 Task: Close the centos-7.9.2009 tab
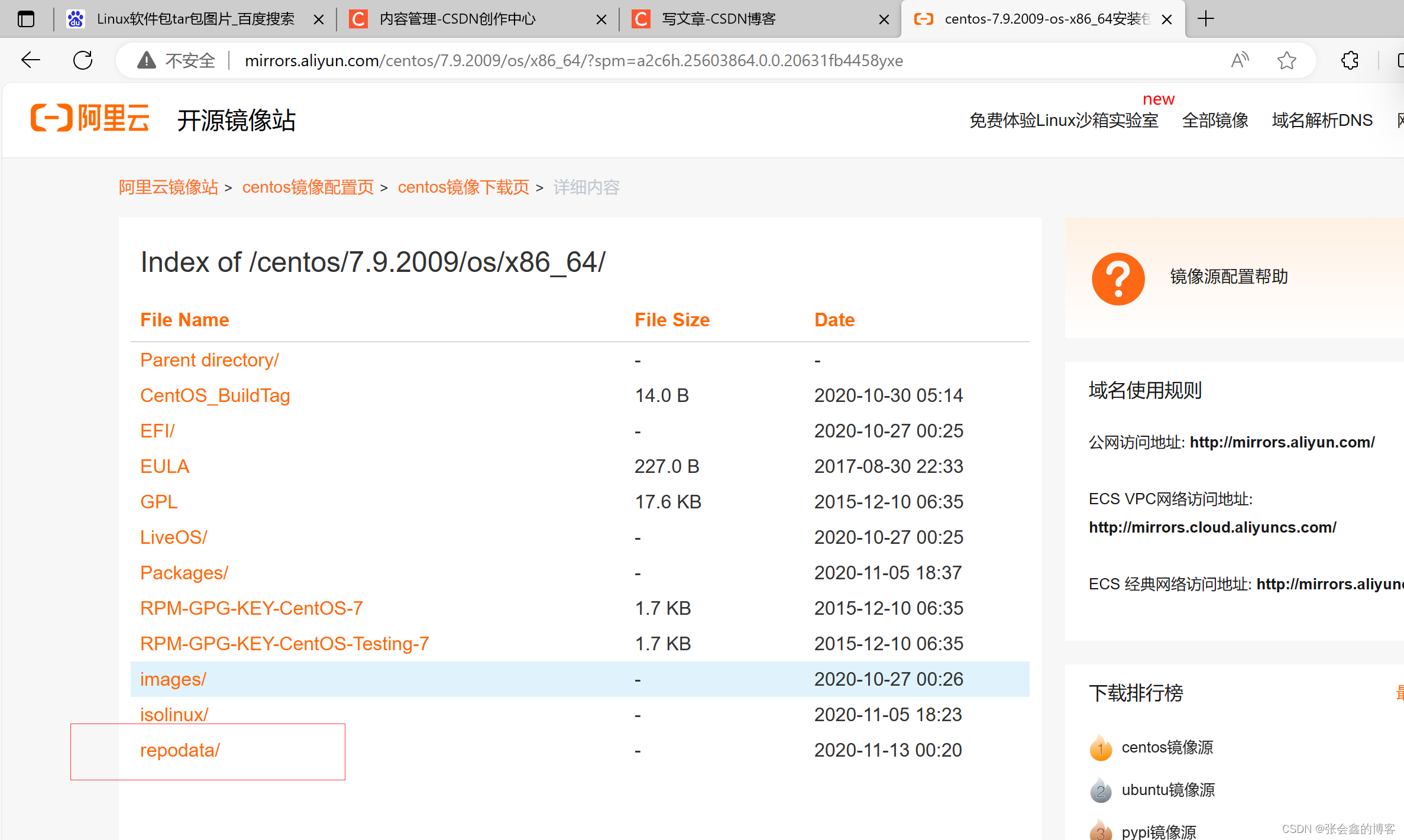pos(1167,20)
